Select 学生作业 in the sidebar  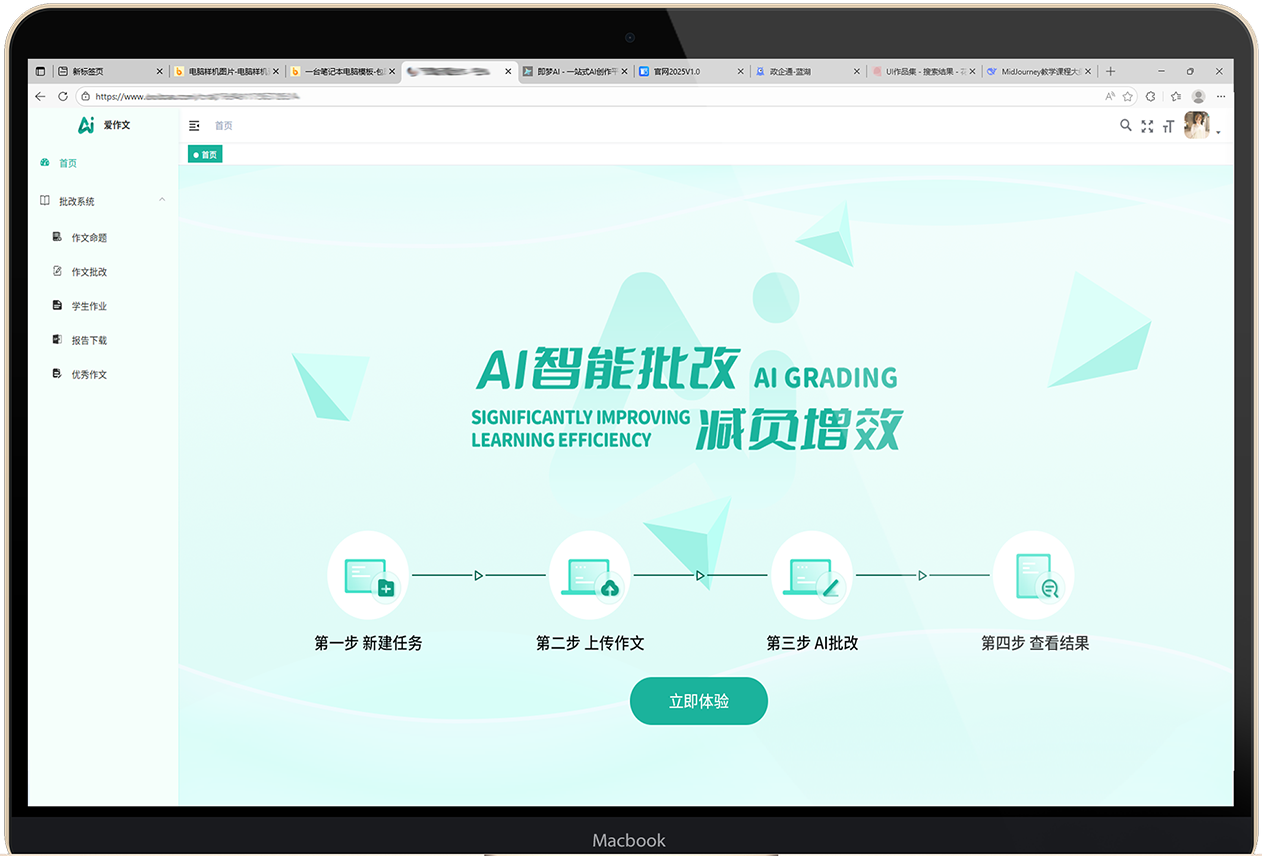pos(89,306)
